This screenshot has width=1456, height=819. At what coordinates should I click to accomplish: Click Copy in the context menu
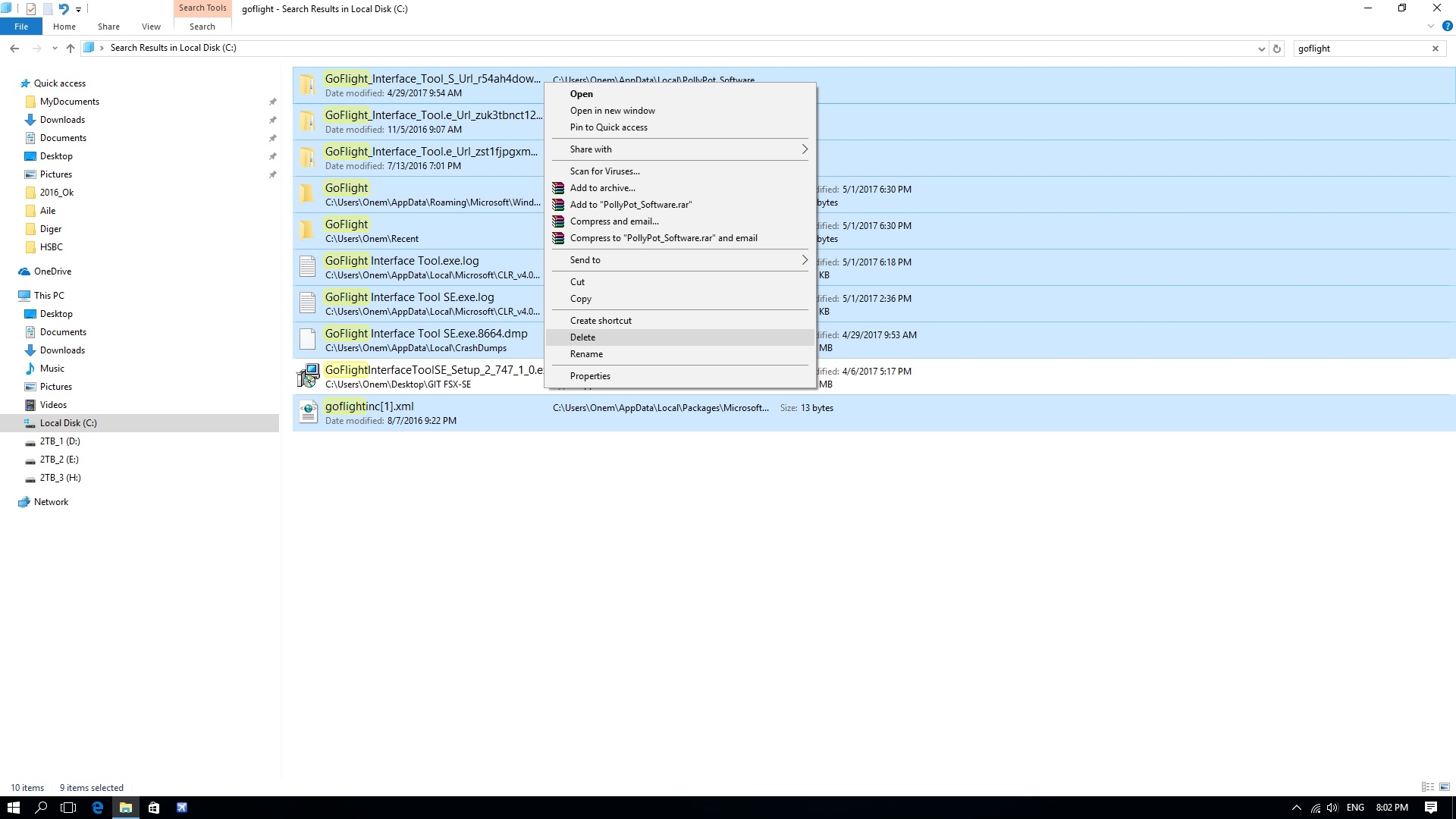[x=679, y=299]
